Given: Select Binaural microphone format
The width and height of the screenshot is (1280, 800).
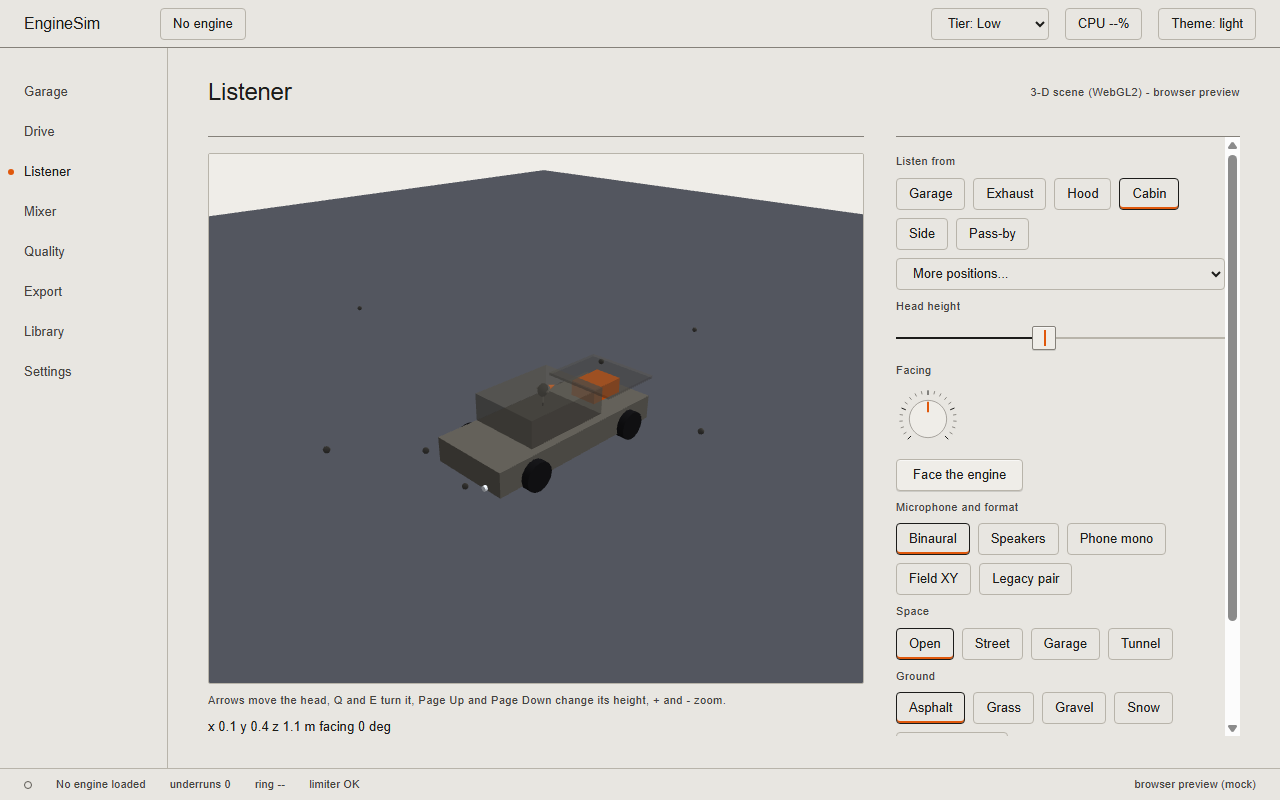Looking at the screenshot, I should [933, 539].
